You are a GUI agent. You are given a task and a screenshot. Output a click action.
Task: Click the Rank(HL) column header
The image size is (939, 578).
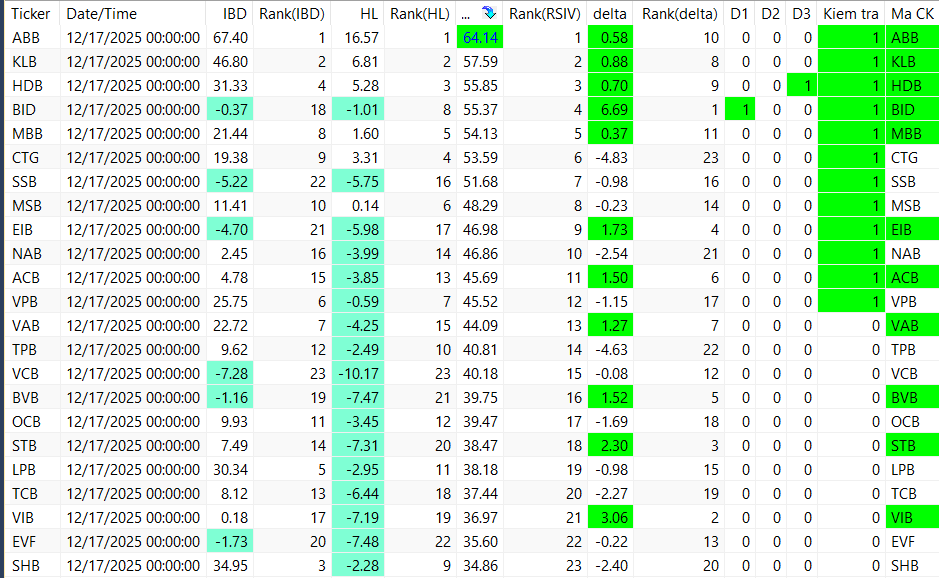[x=419, y=13]
